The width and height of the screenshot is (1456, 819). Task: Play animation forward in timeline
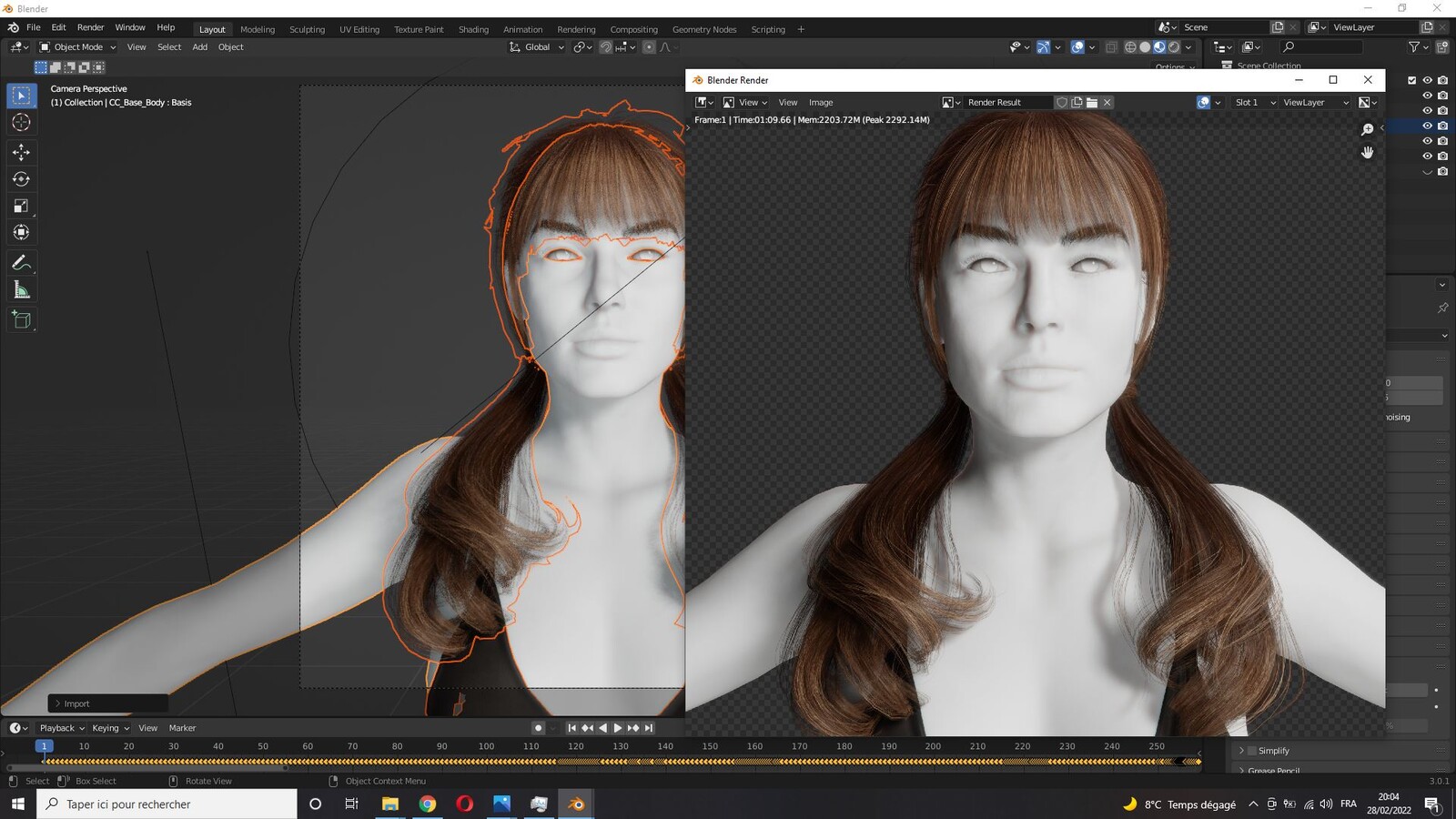point(618,728)
